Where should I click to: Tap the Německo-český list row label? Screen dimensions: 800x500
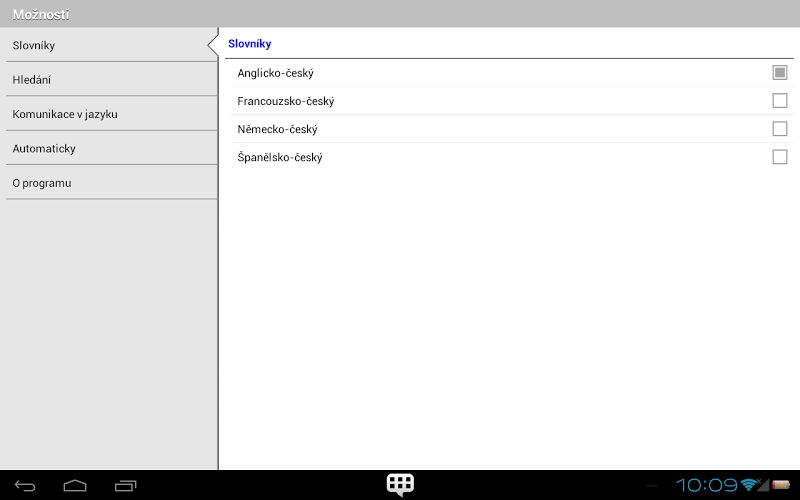coord(277,130)
